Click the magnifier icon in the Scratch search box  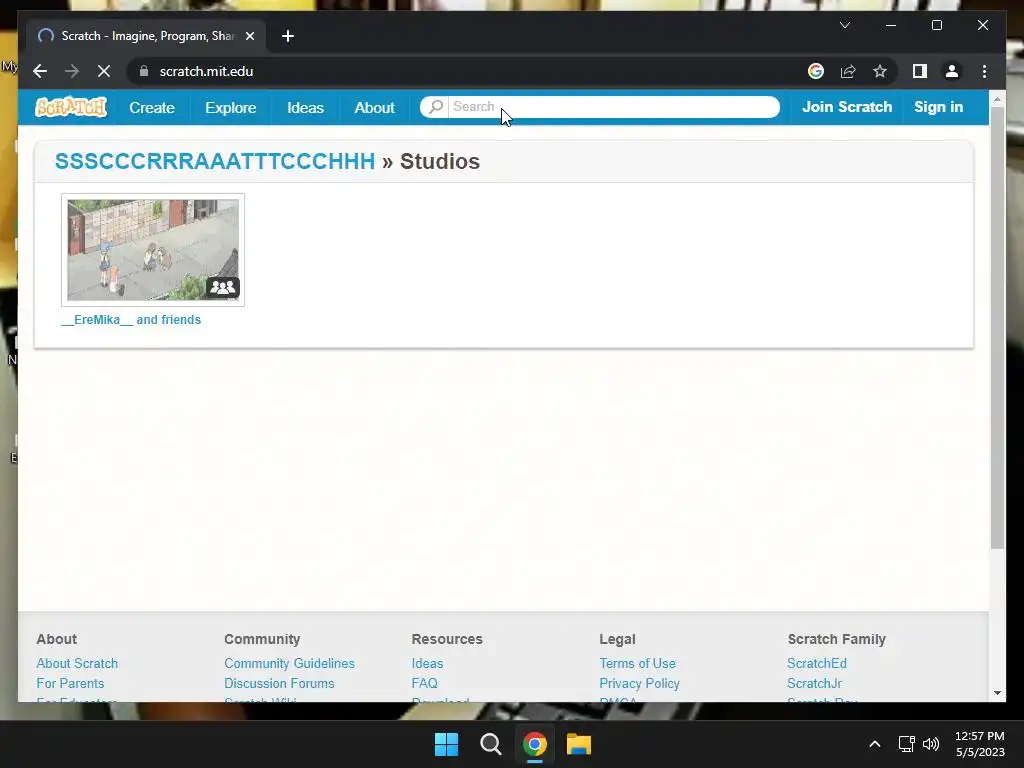pos(436,106)
